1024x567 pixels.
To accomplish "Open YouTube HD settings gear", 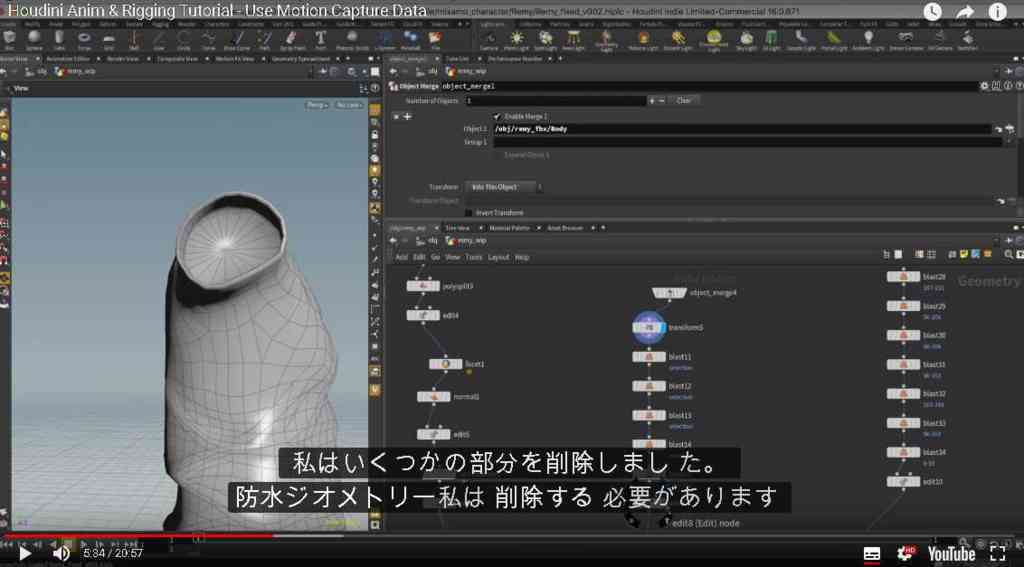I will pyautogui.click(x=906, y=554).
